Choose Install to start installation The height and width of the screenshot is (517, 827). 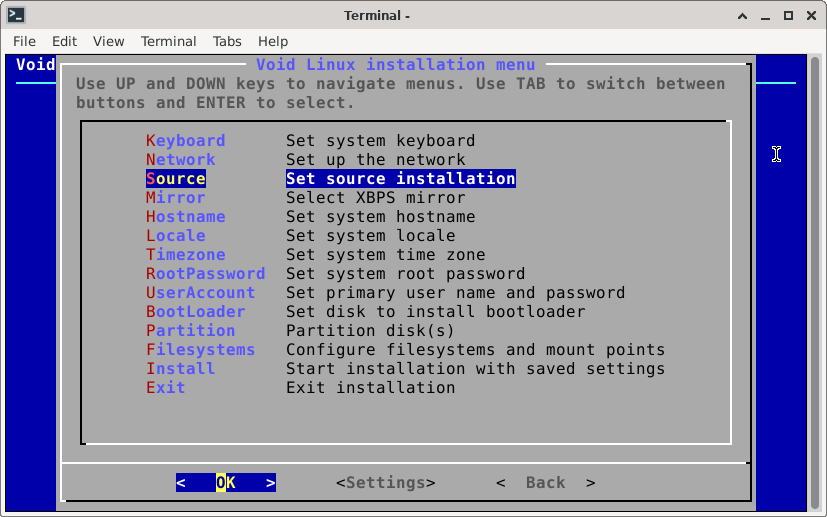tap(180, 369)
